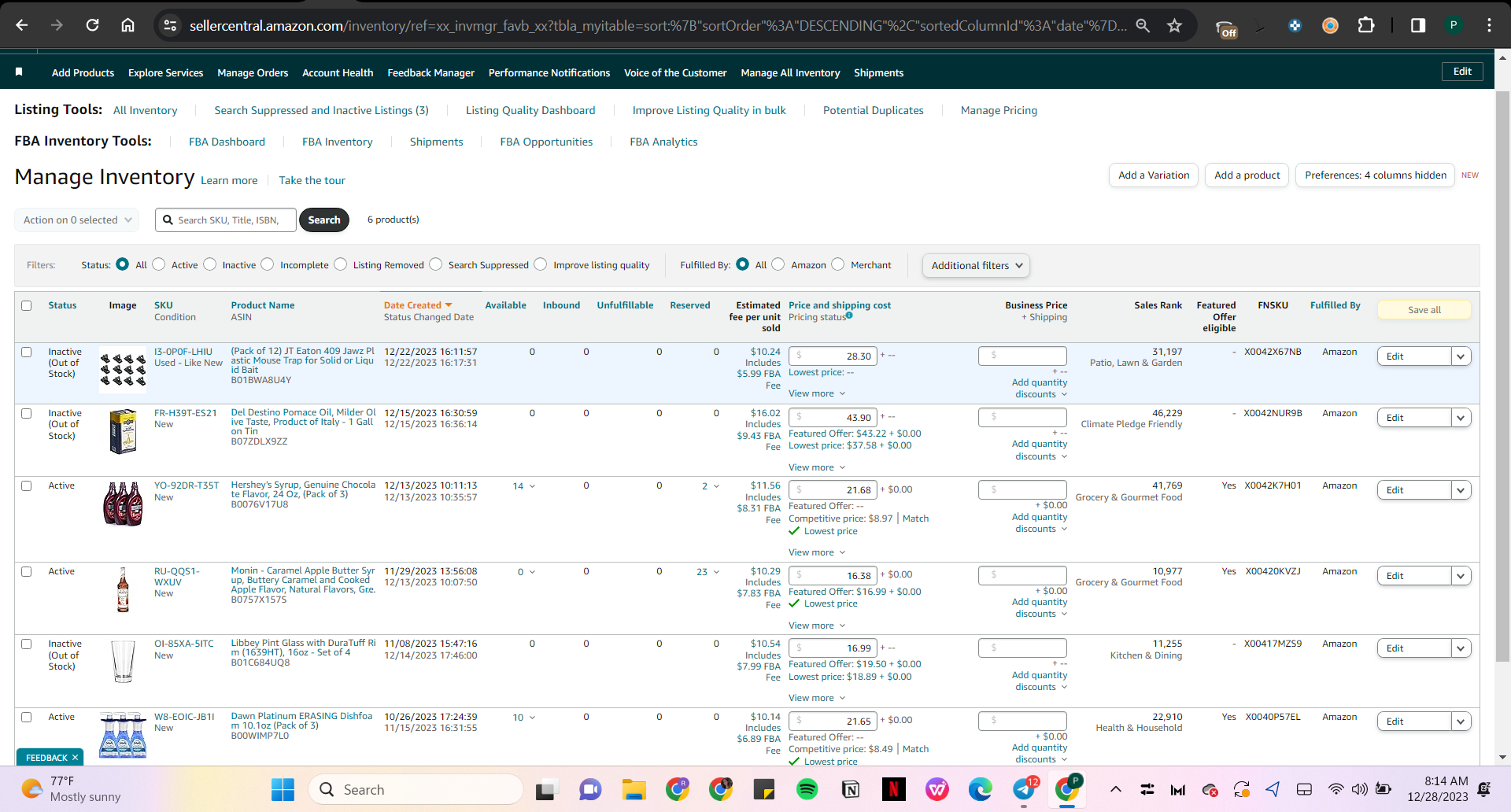Viewport: 1511px width, 812px height.
Task: Open Manage Orders in the top menu
Action: [x=253, y=72]
